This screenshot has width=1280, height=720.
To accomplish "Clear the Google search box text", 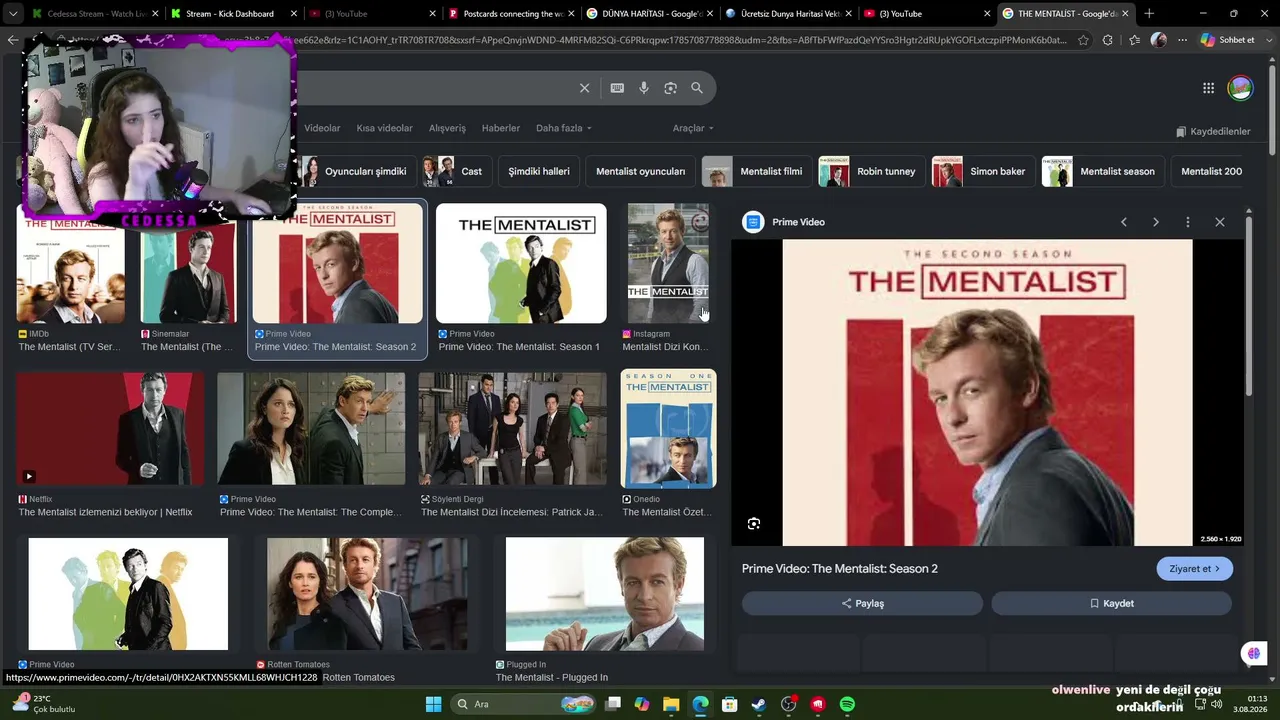I will (x=585, y=88).
